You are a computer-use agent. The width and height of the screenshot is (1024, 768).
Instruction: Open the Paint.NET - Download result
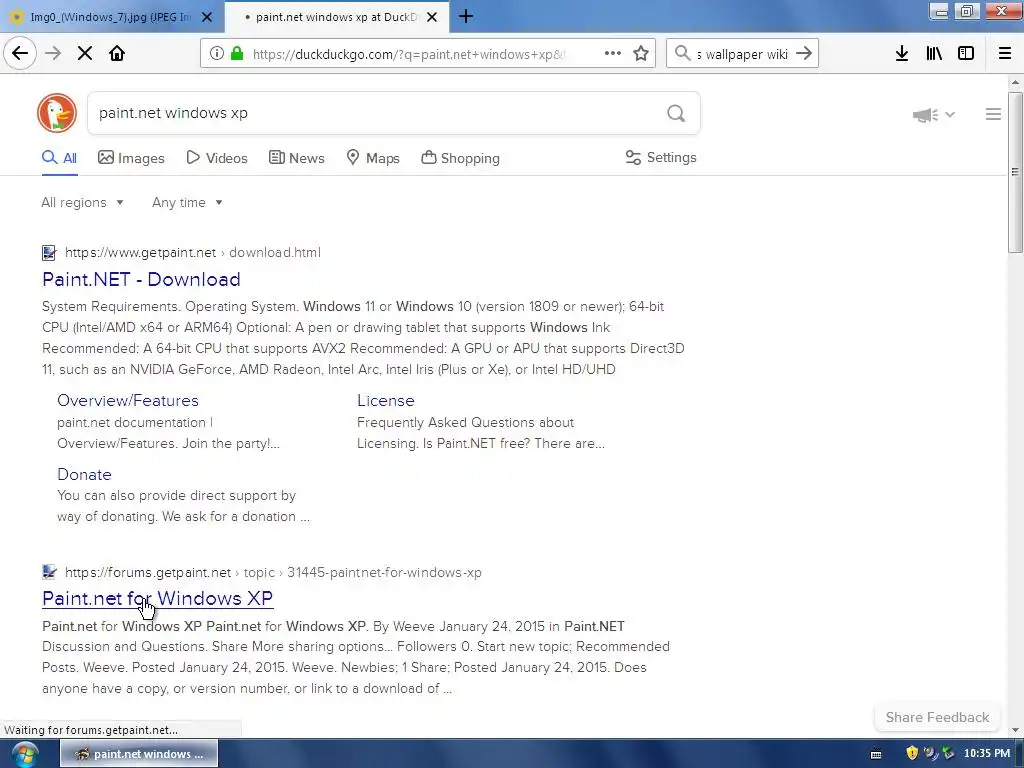(x=141, y=280)
